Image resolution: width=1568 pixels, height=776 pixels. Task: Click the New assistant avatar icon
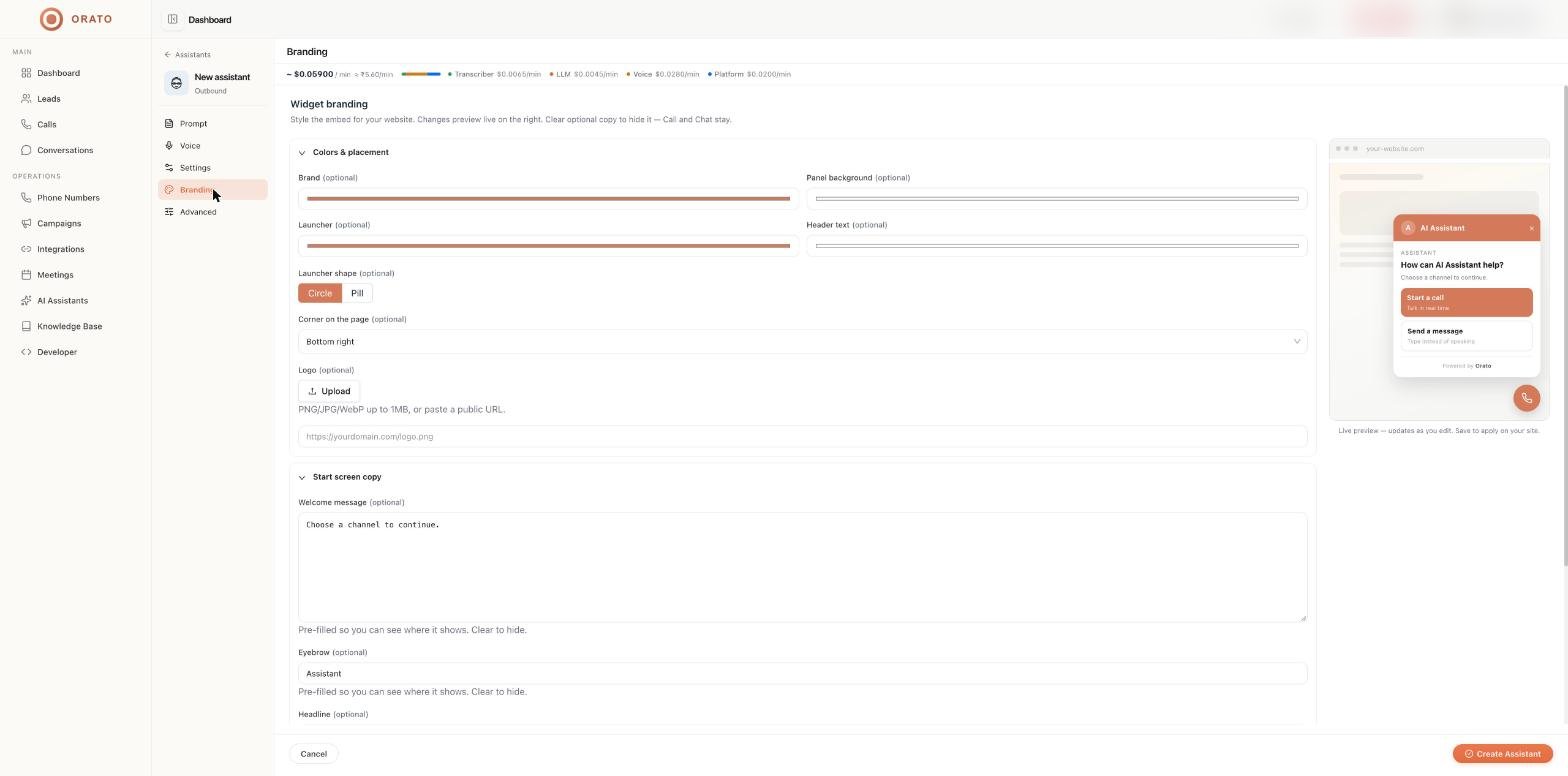tap(177, 83)
